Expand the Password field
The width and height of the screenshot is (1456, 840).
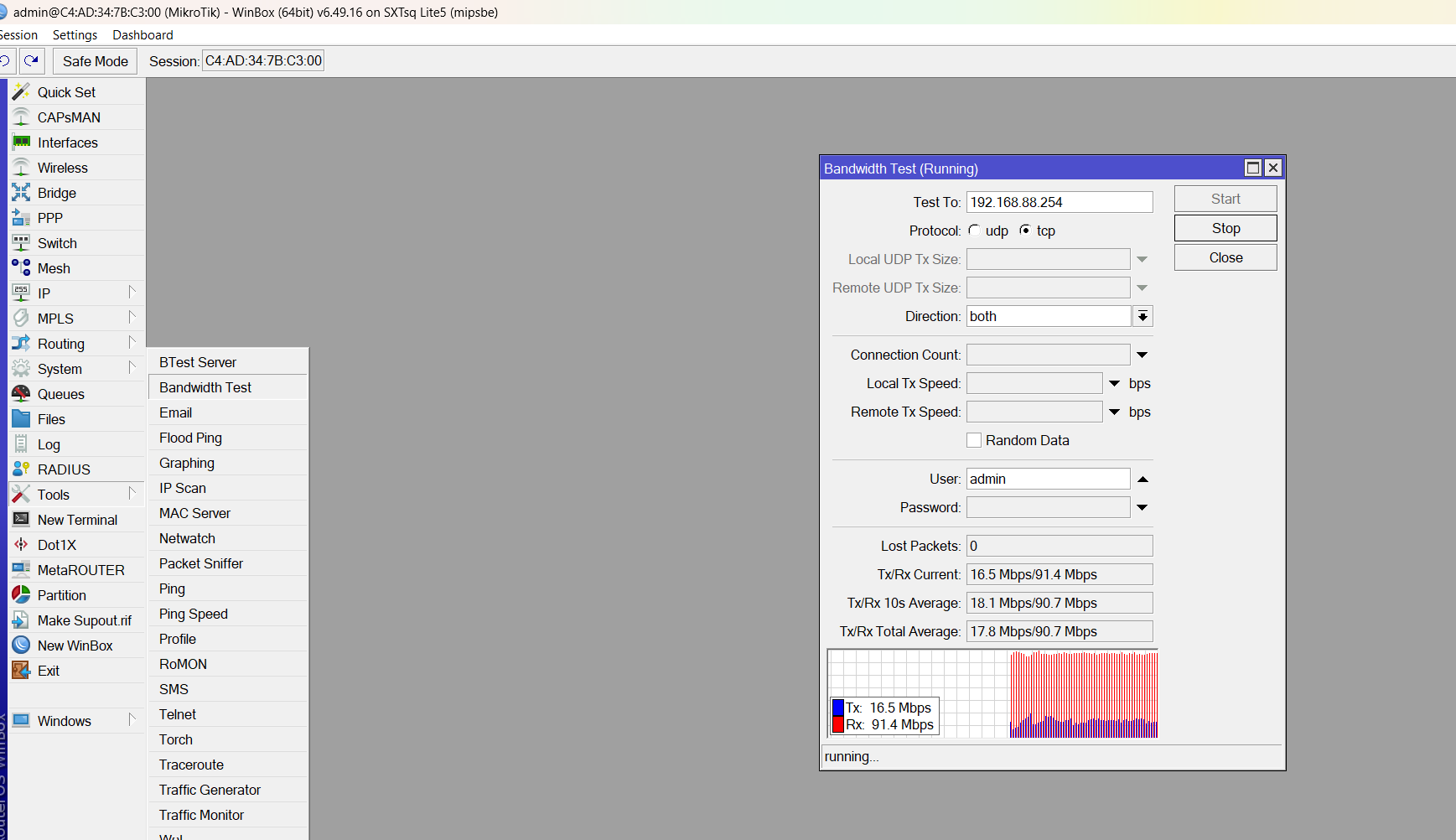(x=1142, y=507)
